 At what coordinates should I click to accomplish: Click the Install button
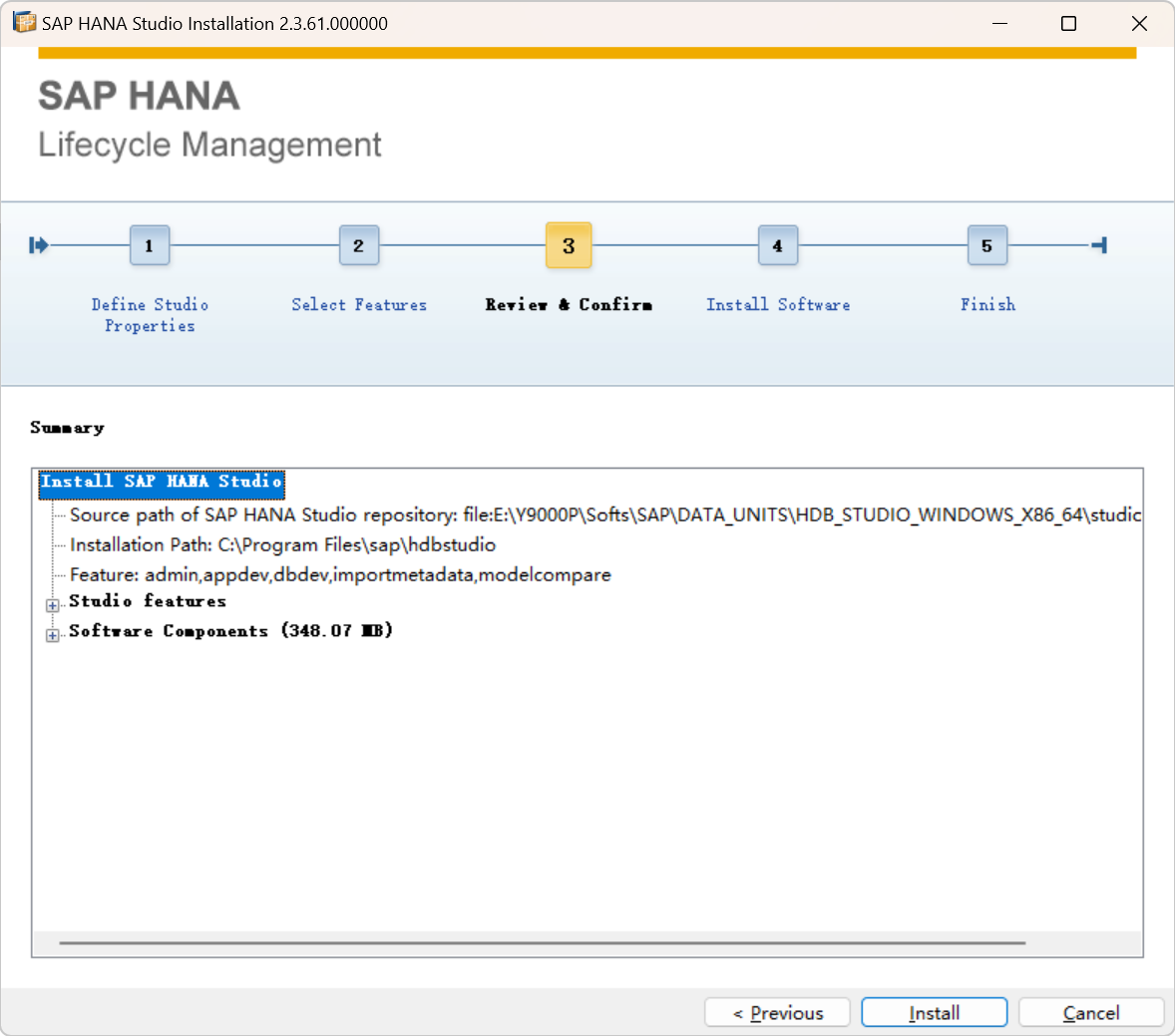coord(934,1013)
